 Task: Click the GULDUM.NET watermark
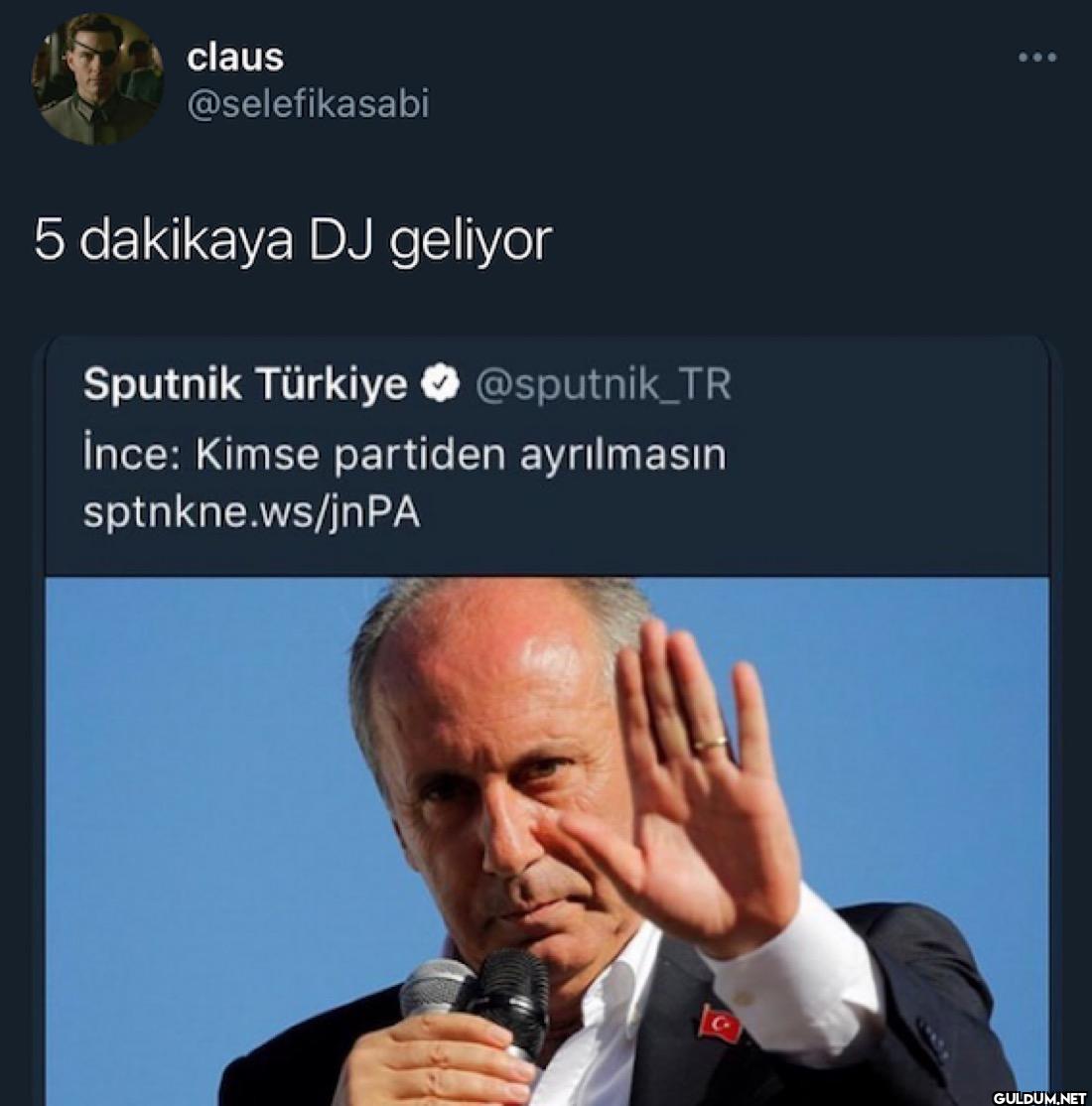coord(1039,1097)
